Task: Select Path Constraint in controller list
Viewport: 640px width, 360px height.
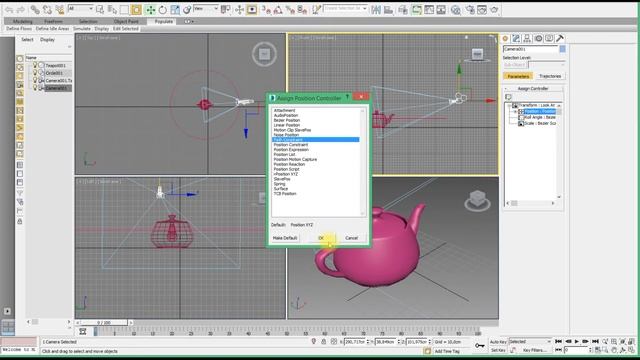Action: click(x=316, y=140)
